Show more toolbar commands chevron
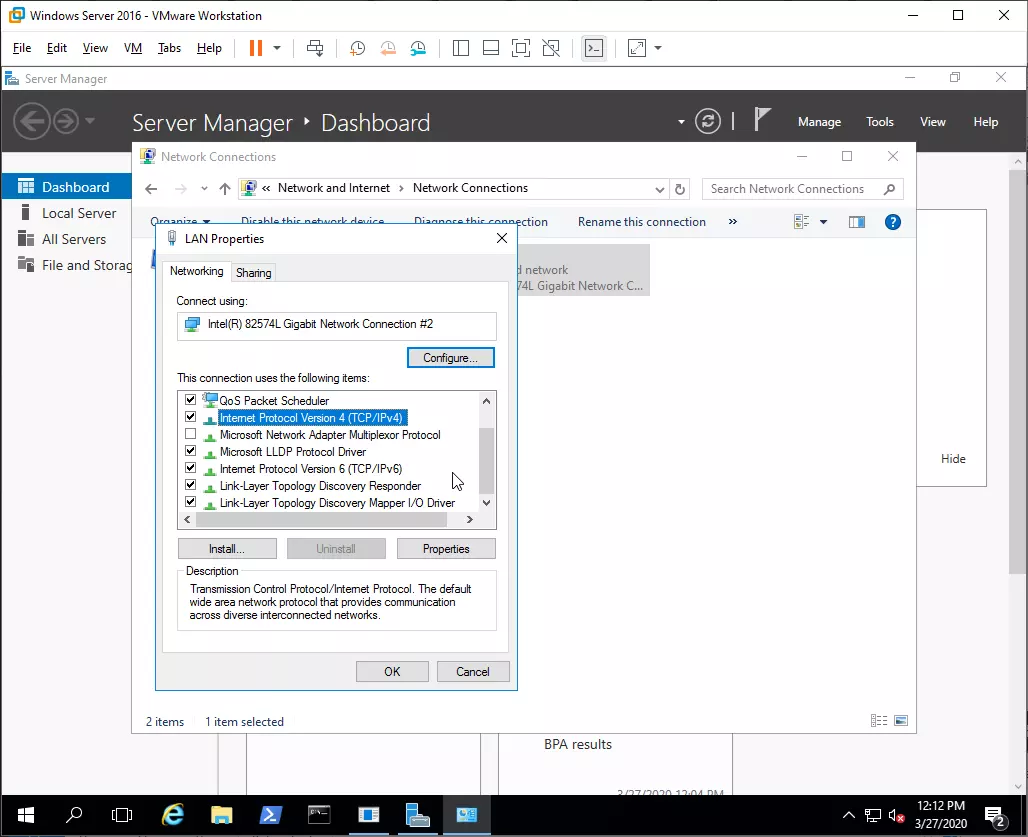 pyautogui.click(x=733, y=222)
